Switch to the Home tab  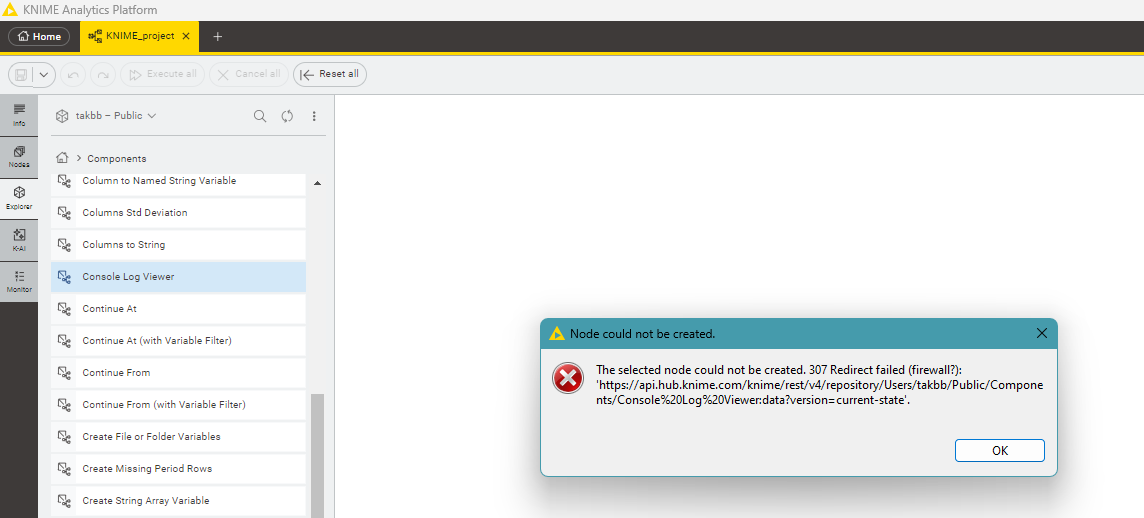[x=39, y=36]
